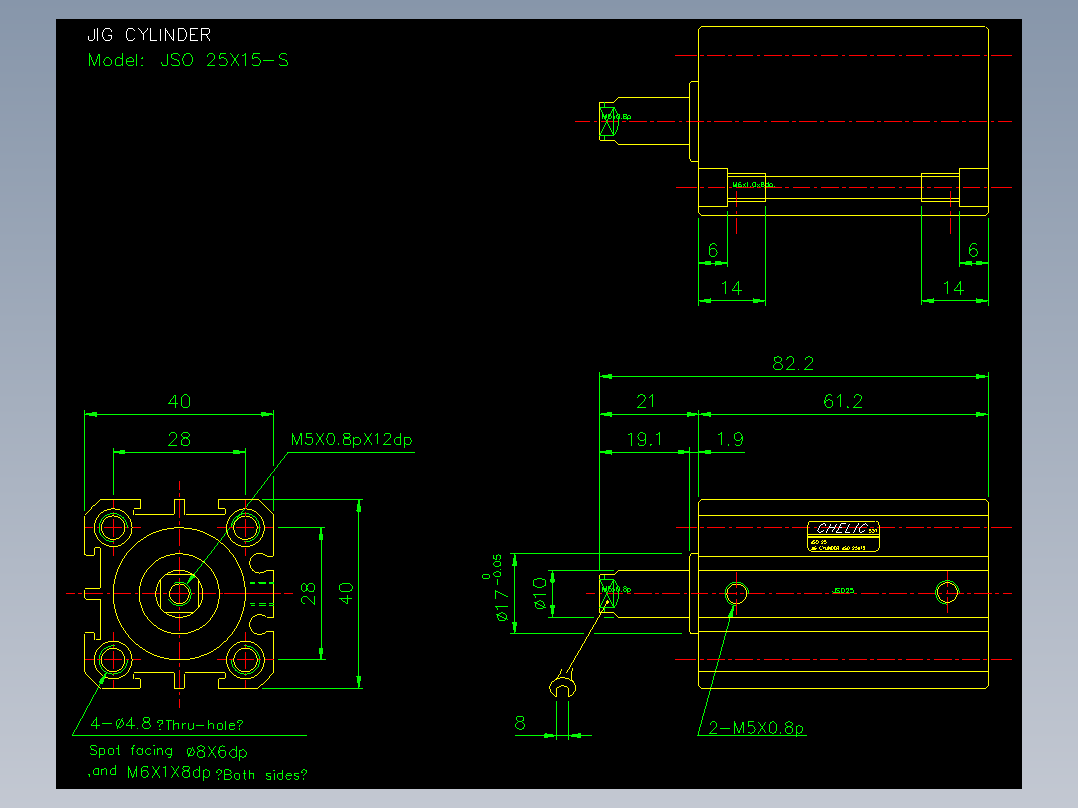This screenshot has width=1078, height=808.
Task: Click the Spot facing ø8X6dp note
Action: 168,751
